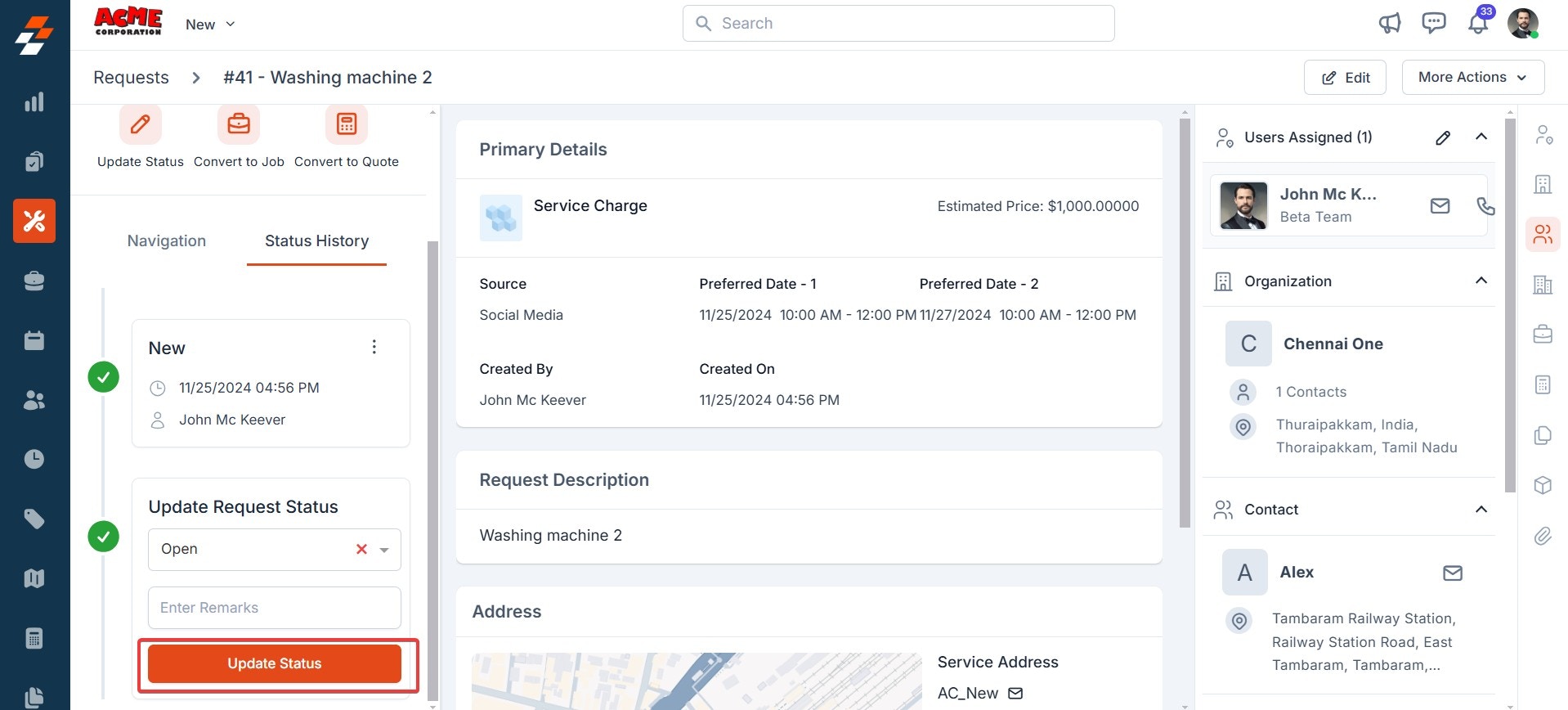Select the wrench tools requests sidebar icon

tap(34, 221)
